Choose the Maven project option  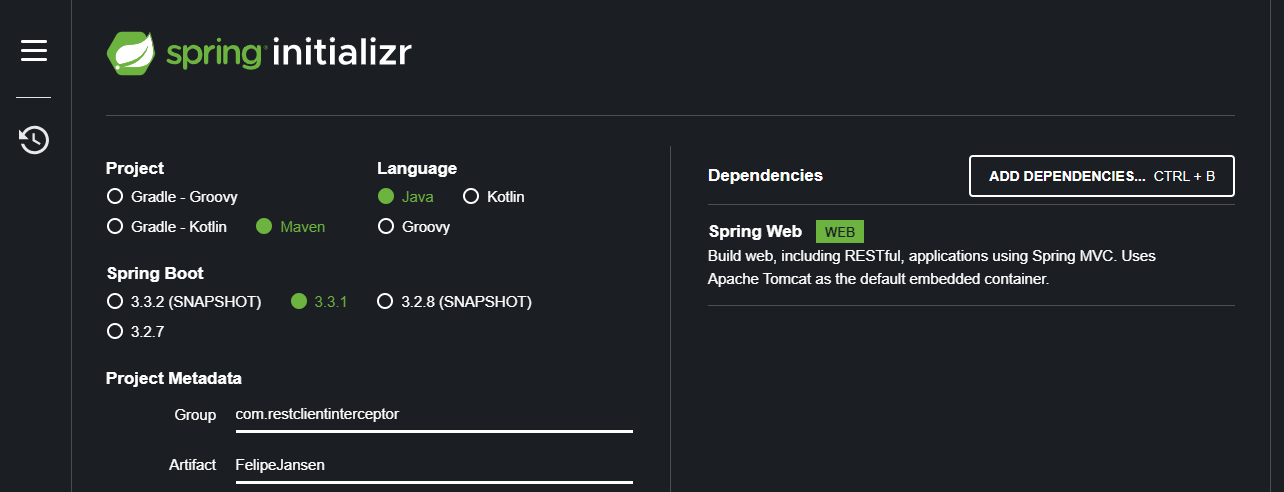264,227
